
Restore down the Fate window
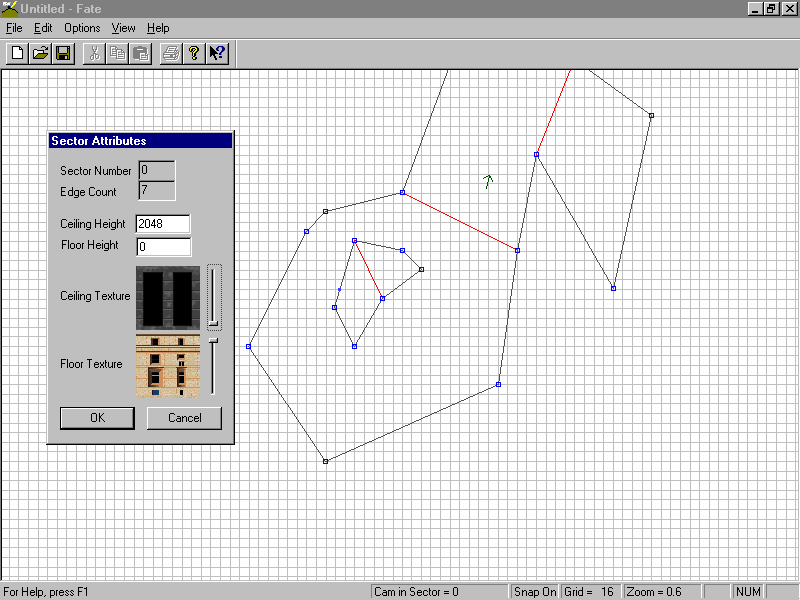(771, 9)
